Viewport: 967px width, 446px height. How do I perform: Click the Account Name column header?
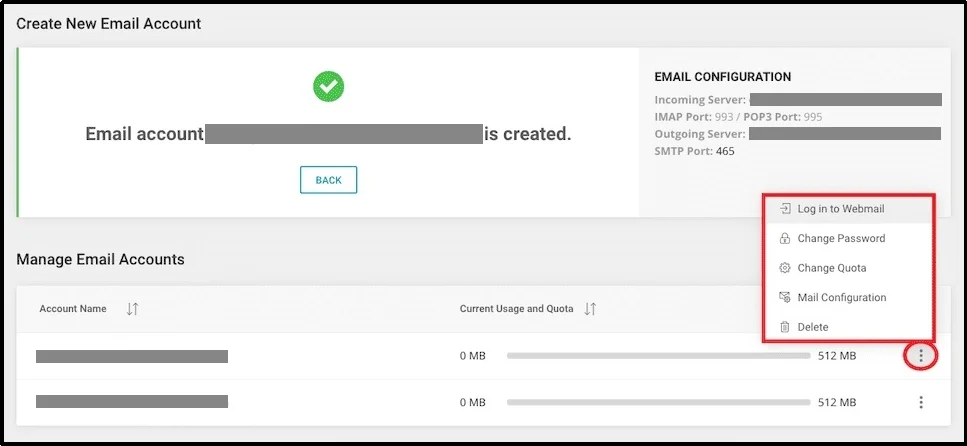click(x=73, y=309)
